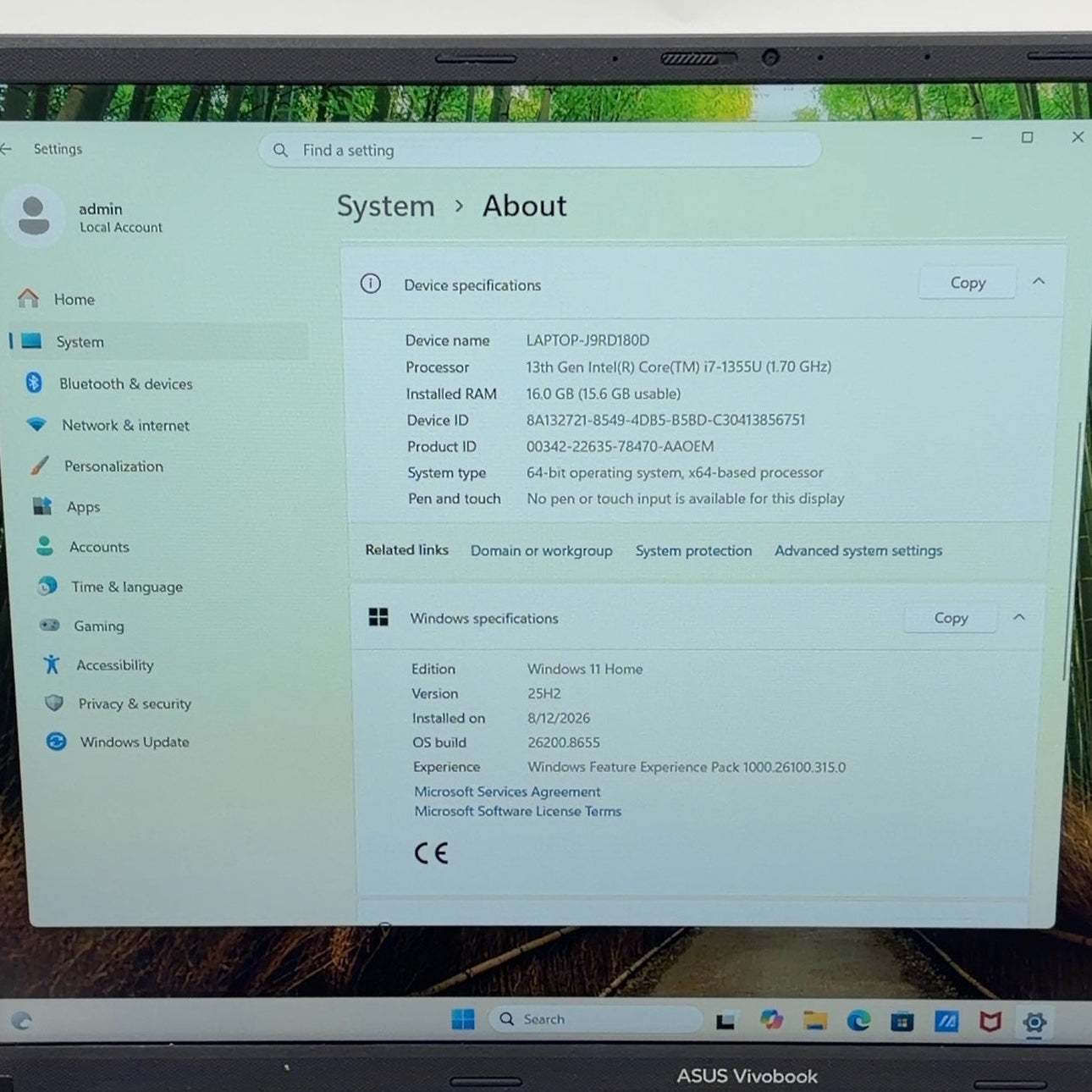The image size is (1092, 1092).
Task: Copy the Device specifications
Action: (968, 283)
